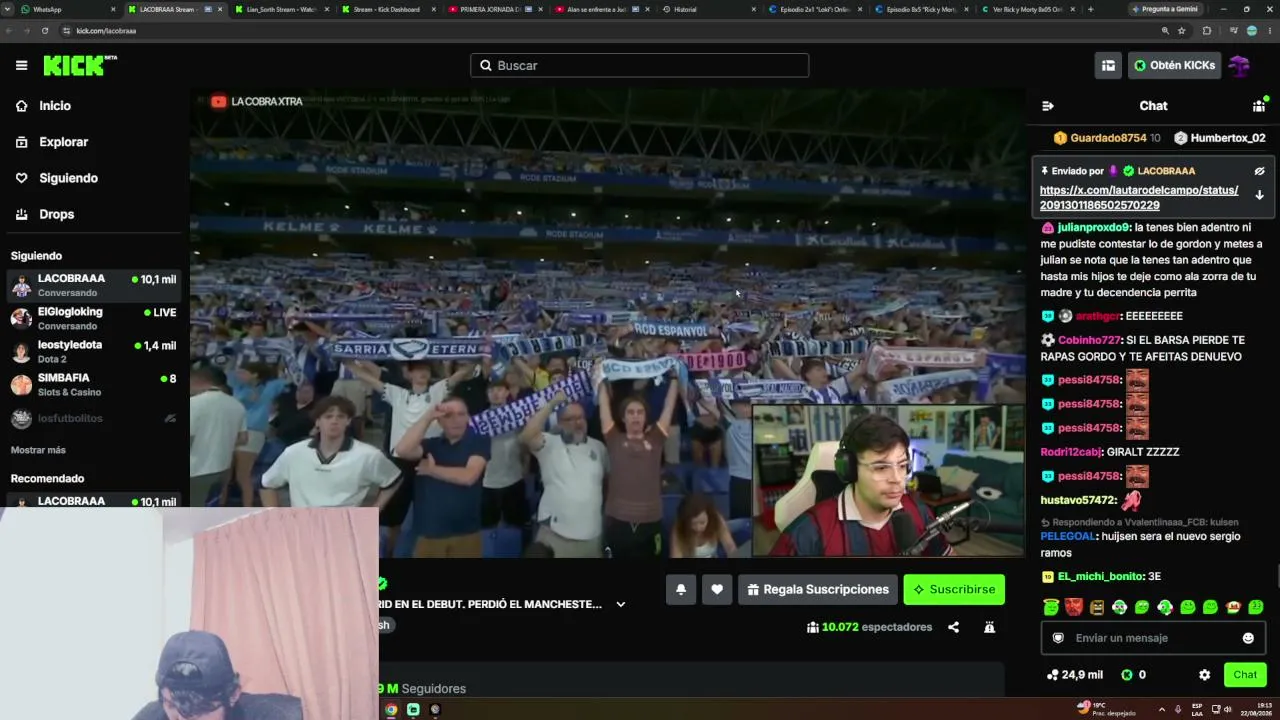
Task: Click the 10.072 espectadores viewer count
Action: (x=869, y=627)
